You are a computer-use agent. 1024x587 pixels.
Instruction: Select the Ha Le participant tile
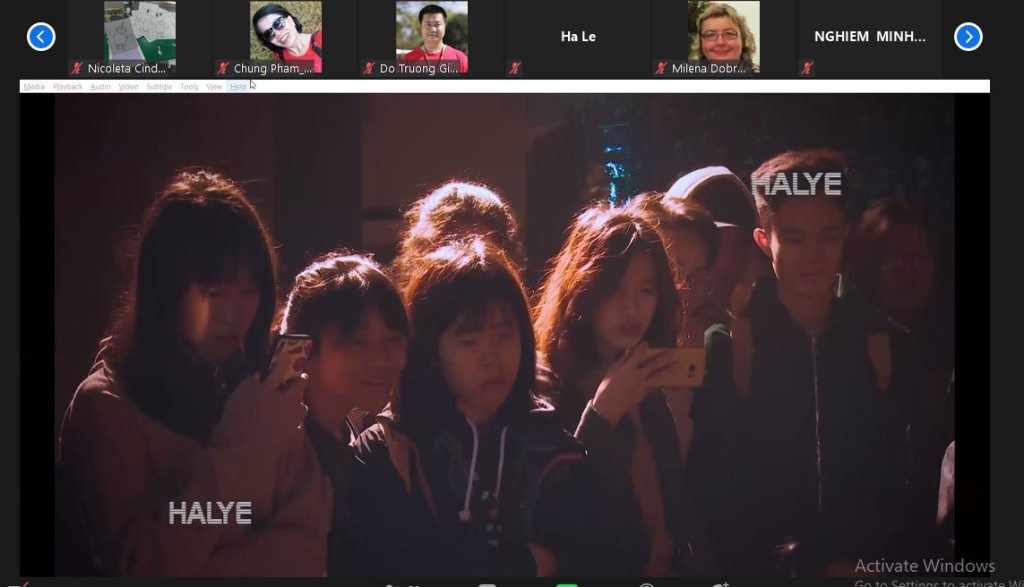578,37
